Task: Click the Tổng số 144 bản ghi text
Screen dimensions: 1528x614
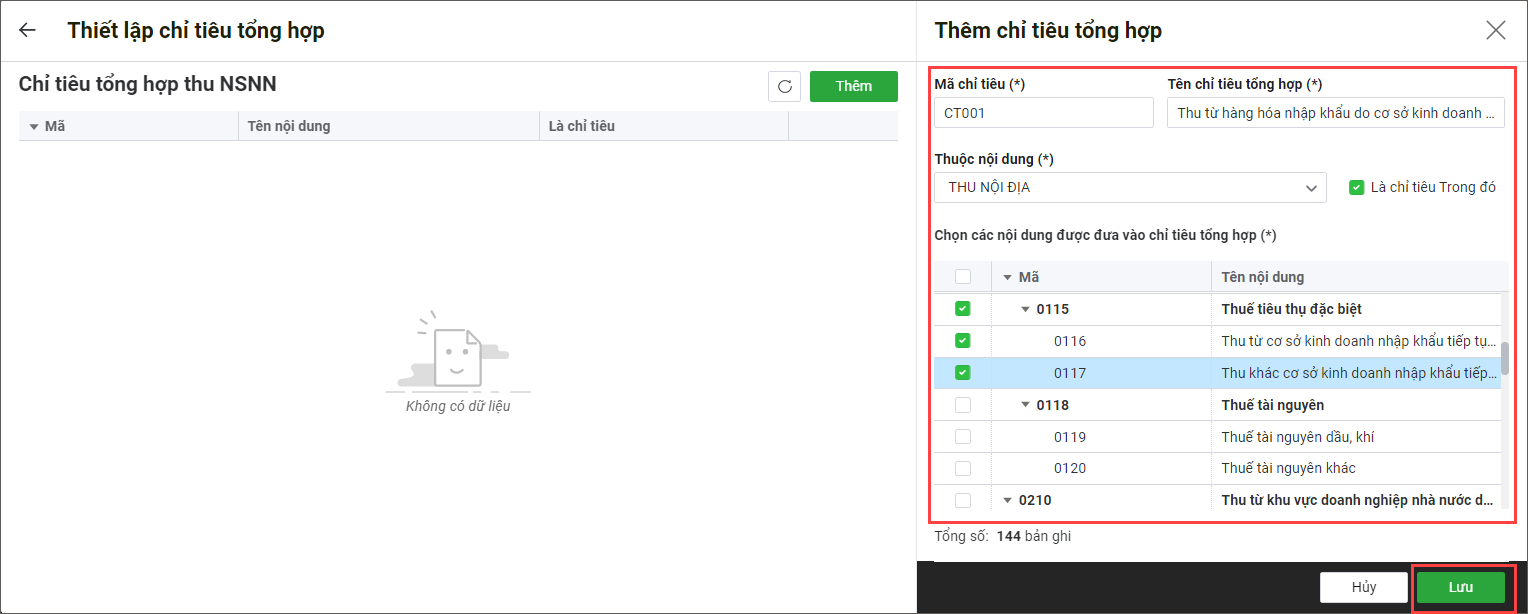Action: (1003, 536)
